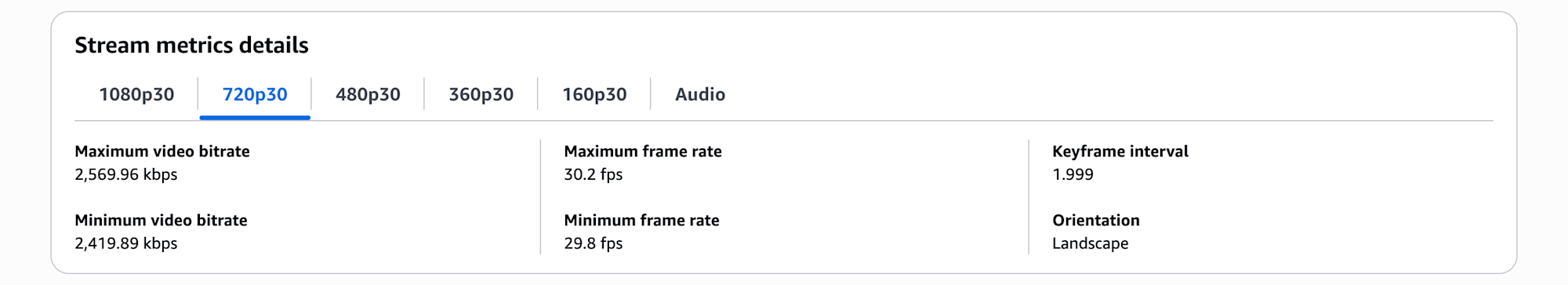Click the Stream metrics details heading
Screen dimensions: 1568x285
[191, 46]
